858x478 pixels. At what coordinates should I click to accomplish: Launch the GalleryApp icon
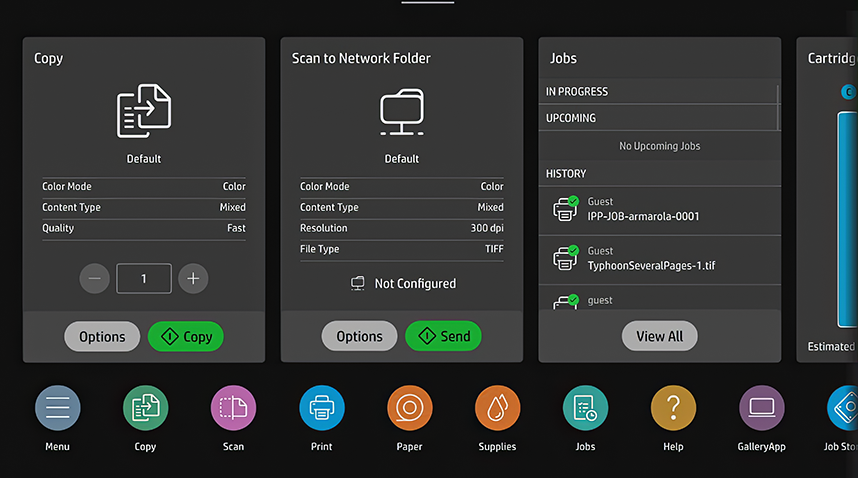[761, 408]
